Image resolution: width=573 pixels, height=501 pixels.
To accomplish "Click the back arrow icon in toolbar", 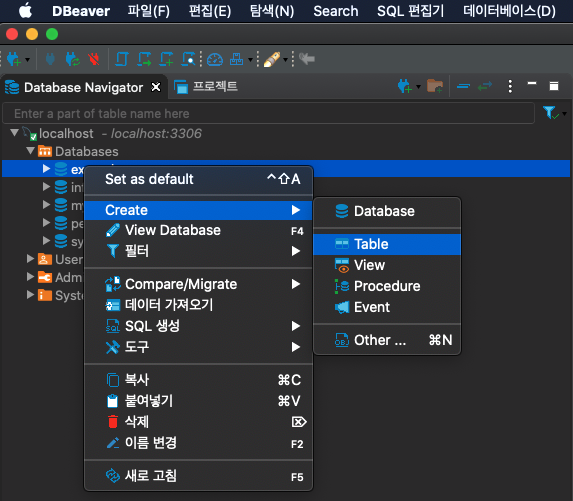I will [306, 58].
